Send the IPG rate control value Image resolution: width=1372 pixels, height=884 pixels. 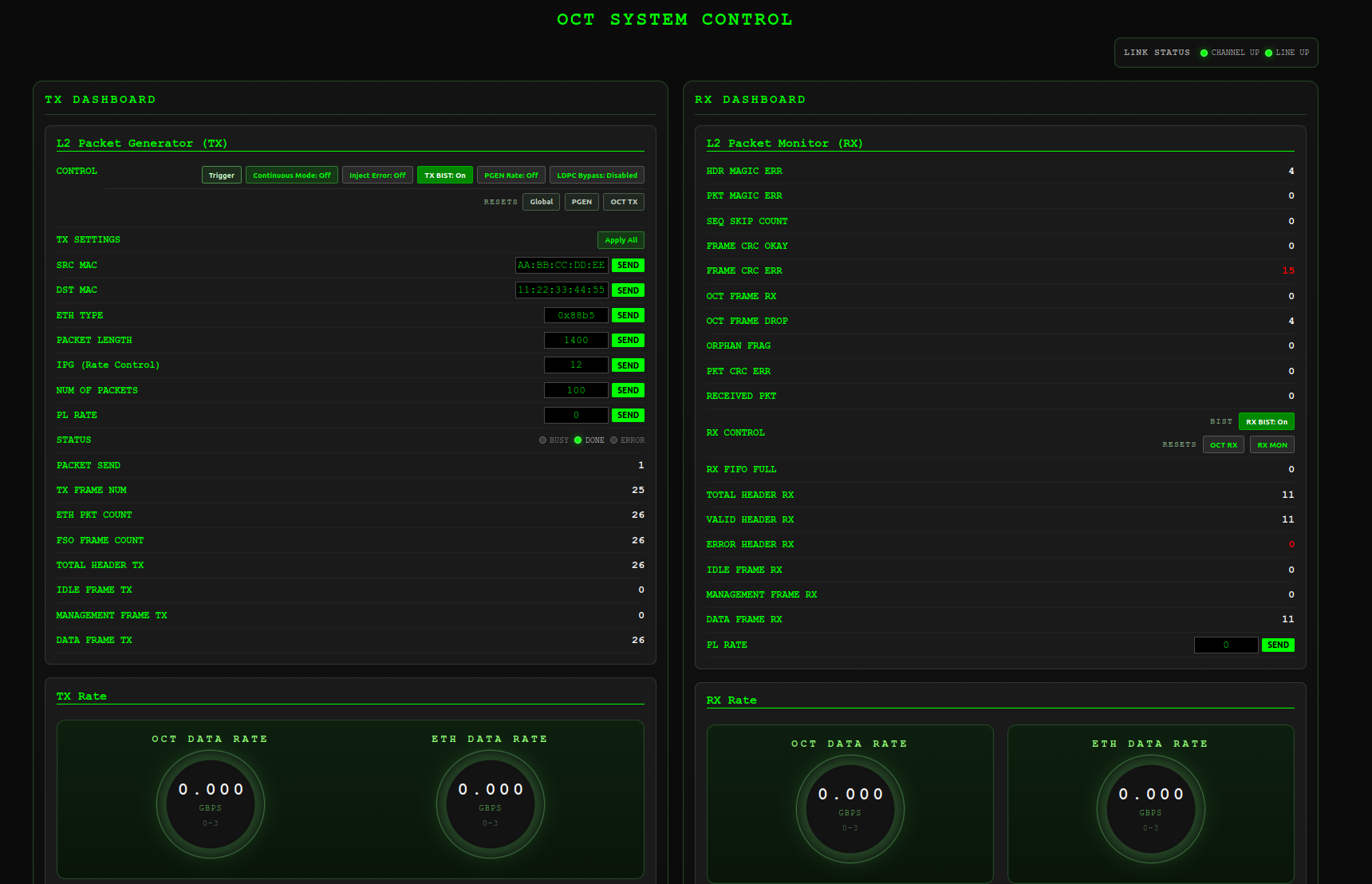click(628, 365)
